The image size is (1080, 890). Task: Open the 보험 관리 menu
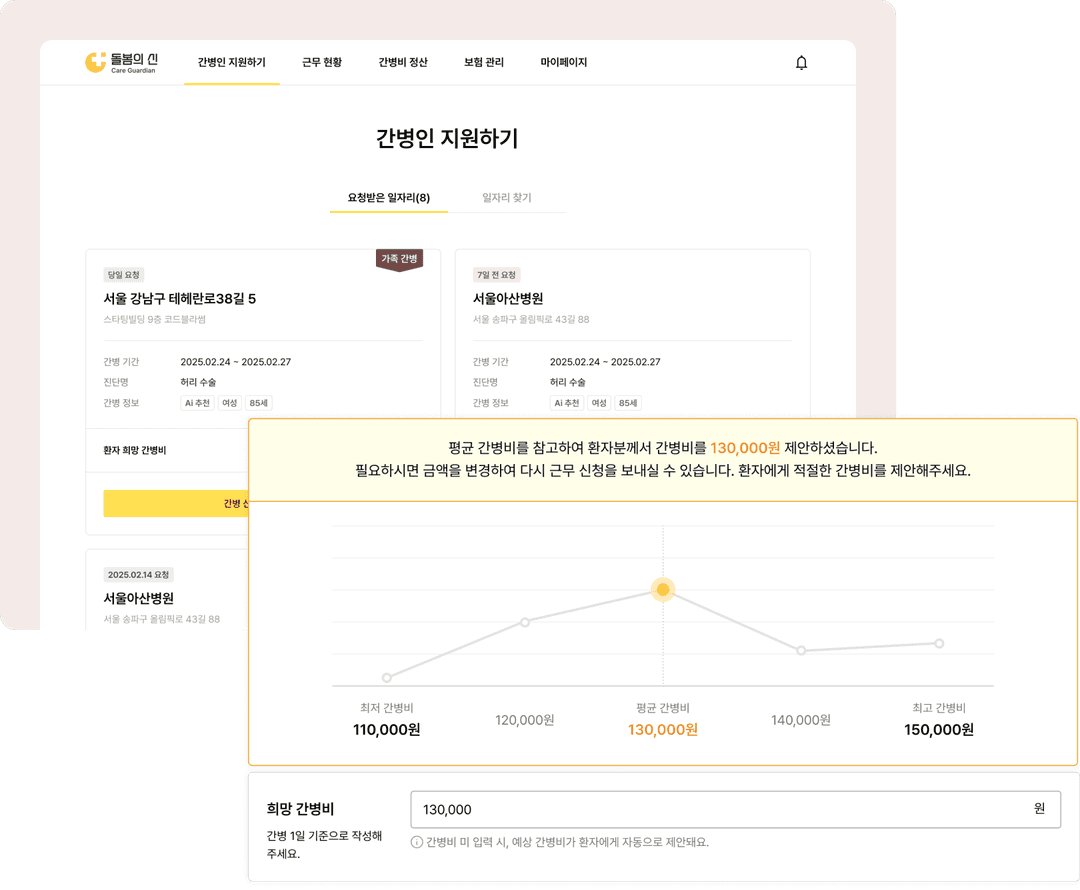(x=484, y=62)
